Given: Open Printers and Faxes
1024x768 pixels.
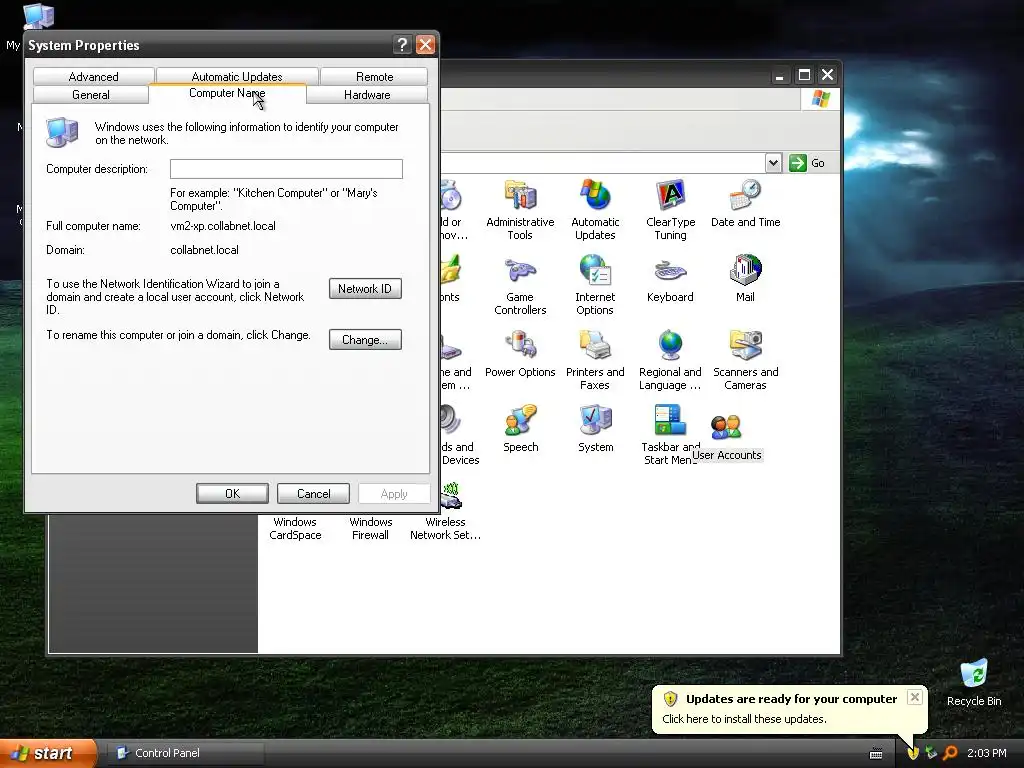Looking at the screenshot, I should tap(595, 360).
